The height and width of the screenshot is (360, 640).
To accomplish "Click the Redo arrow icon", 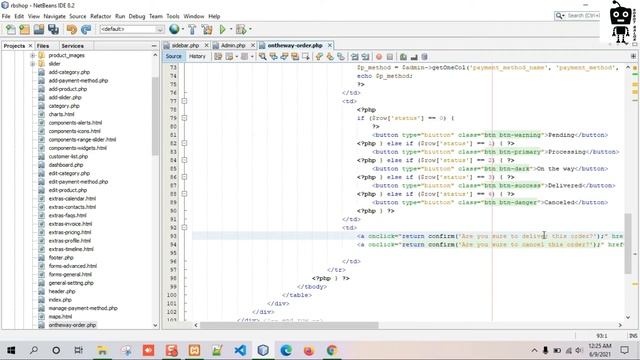I will point(86,29).
